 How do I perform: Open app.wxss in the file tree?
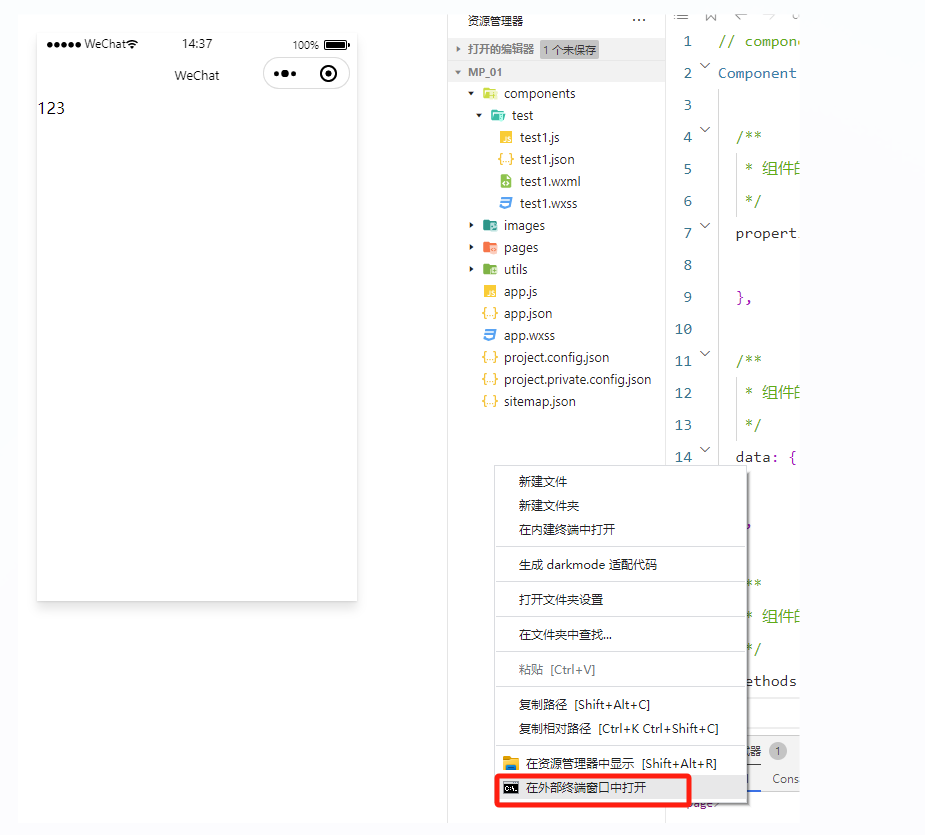click(x=529, y=335)
